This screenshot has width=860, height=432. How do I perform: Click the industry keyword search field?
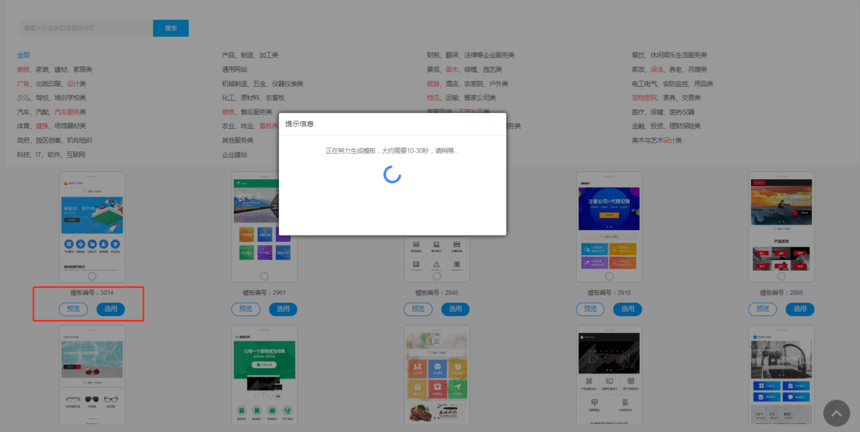tap(86, 28)
